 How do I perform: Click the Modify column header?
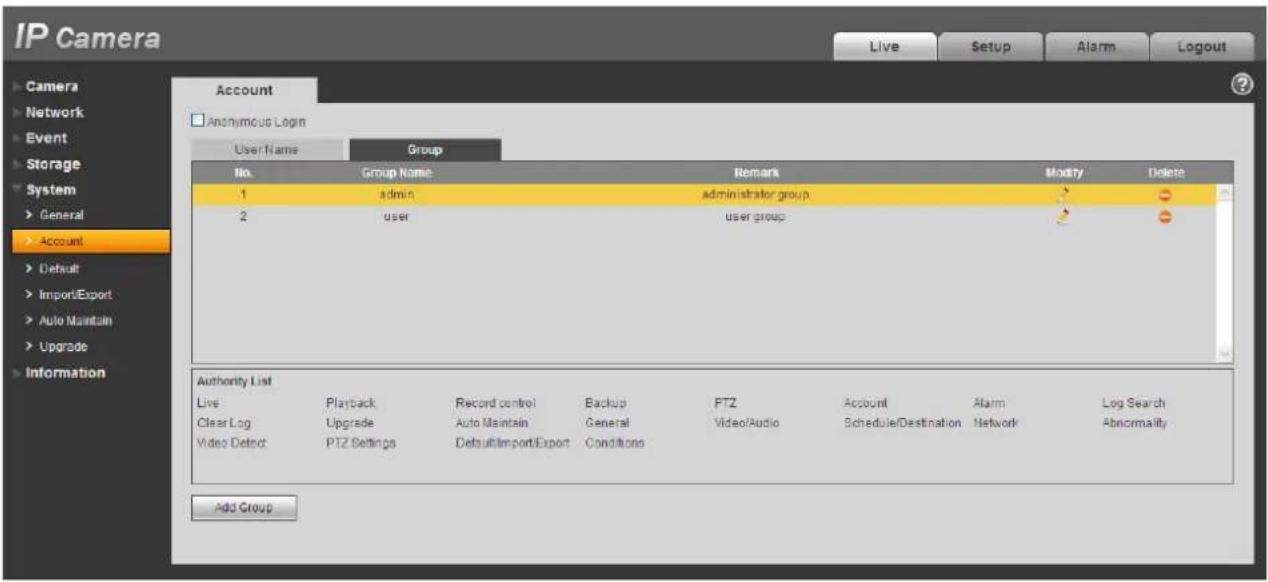[x=1063, y=173]
